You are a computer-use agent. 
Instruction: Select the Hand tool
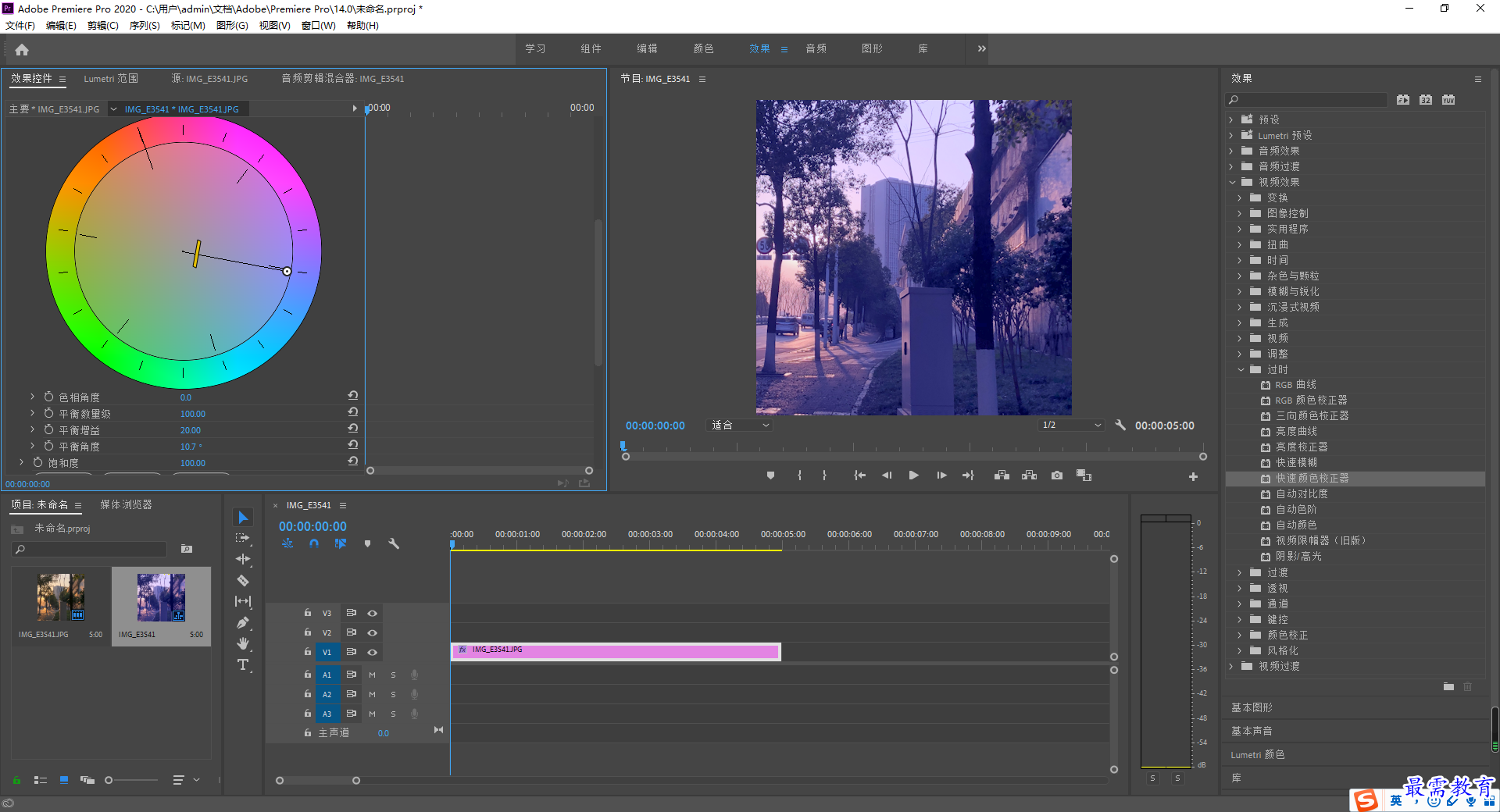[243, 643]
